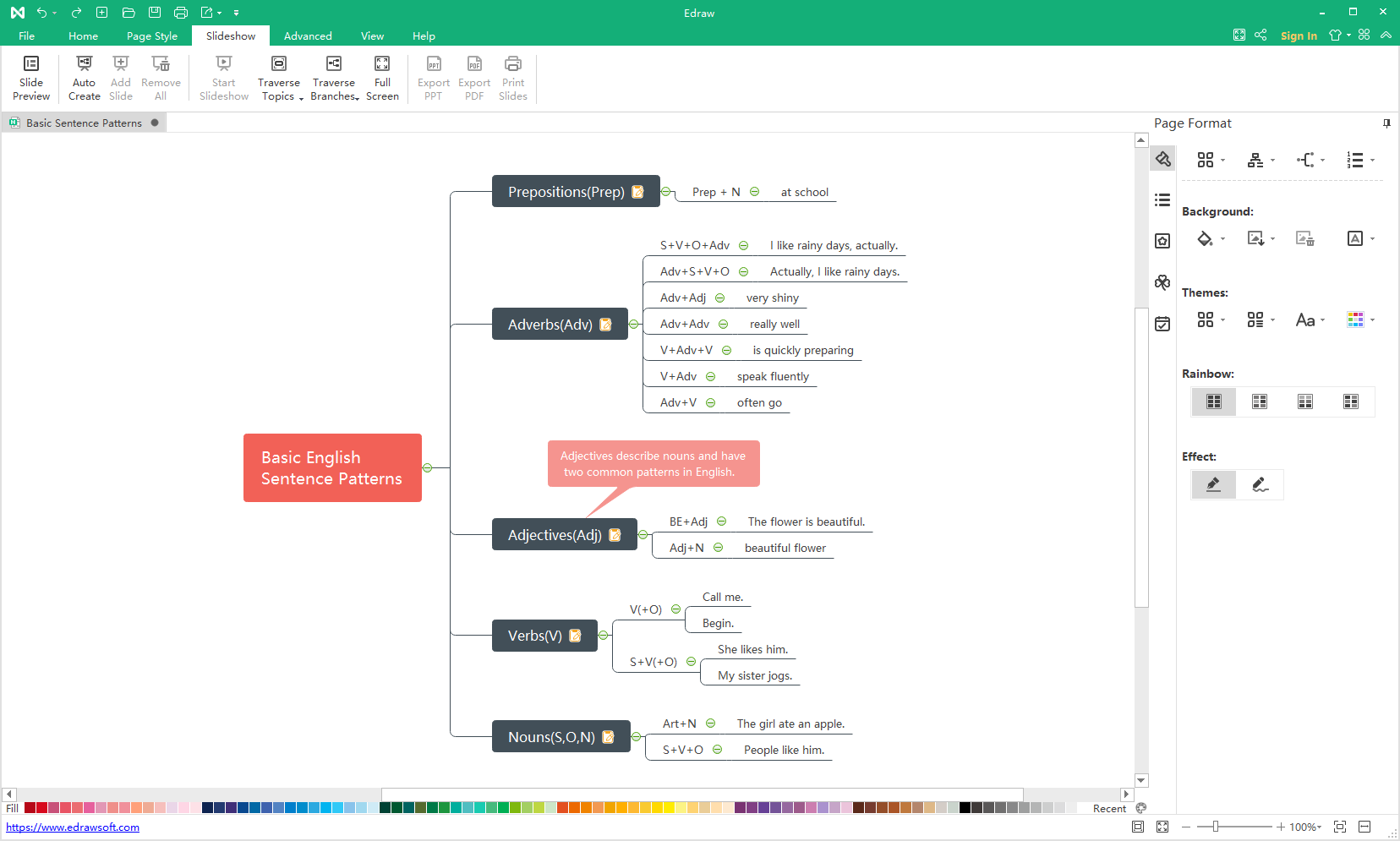
Task: Select the hand-drawn sketch Effect option
Action: 1260,484
